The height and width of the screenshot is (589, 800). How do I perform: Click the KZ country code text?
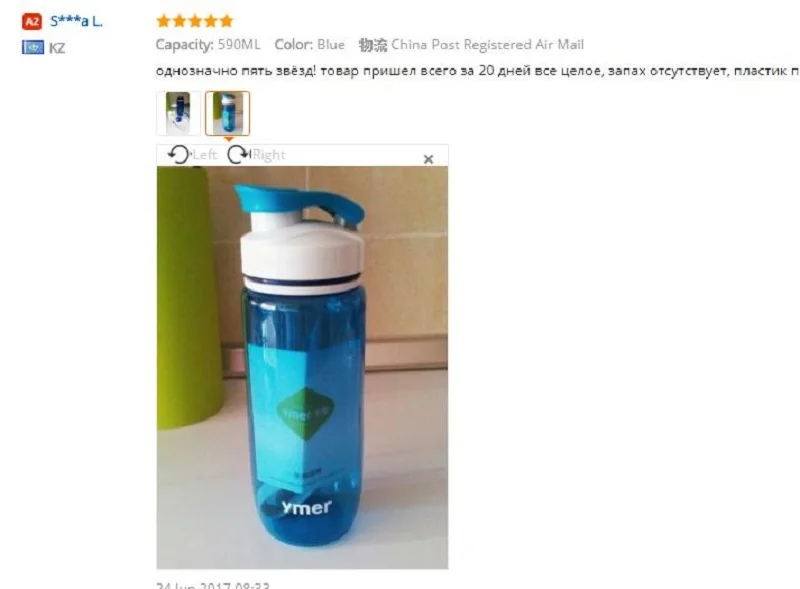click(x=57, y=48)
